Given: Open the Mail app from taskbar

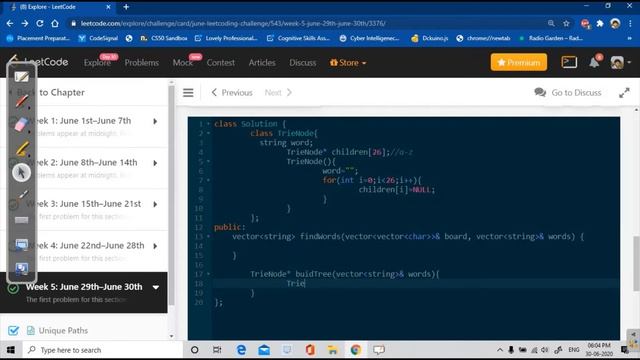Looking at the screenshot, I should coord(264,350).
